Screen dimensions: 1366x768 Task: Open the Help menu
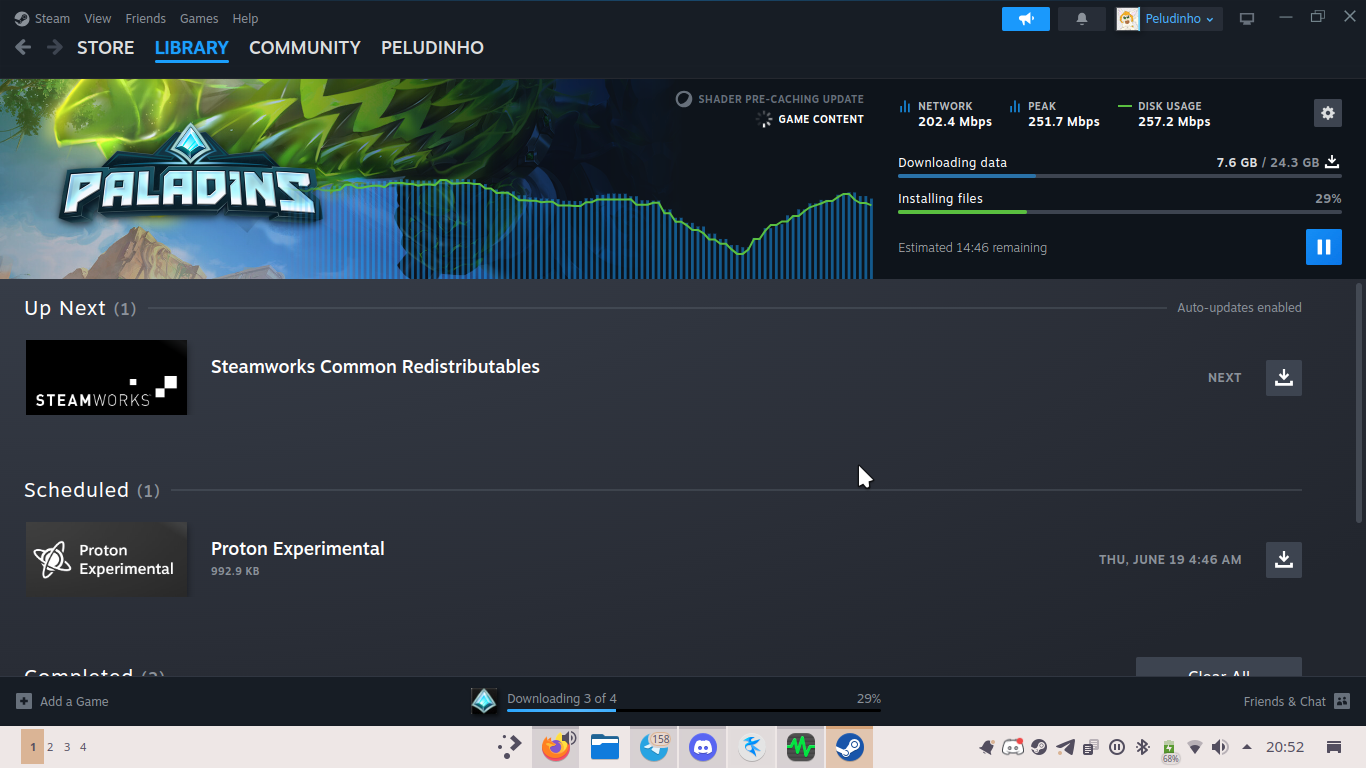245,18
